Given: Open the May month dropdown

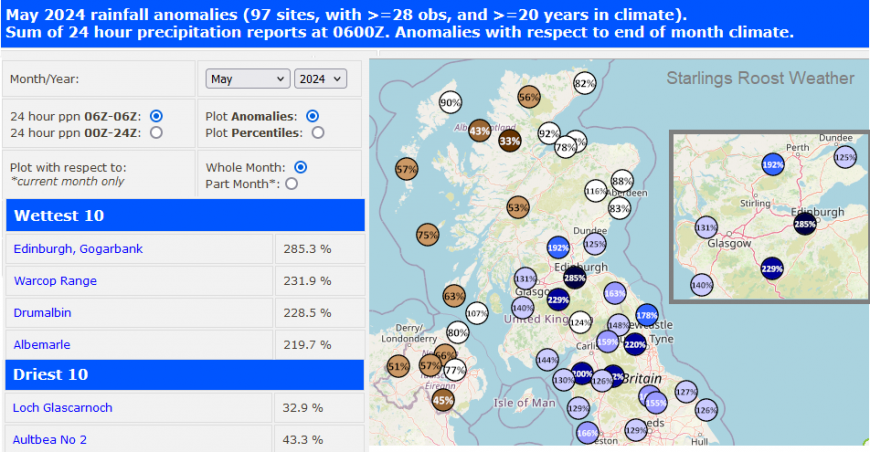Looking at the screenshot, I should point(248,79).
